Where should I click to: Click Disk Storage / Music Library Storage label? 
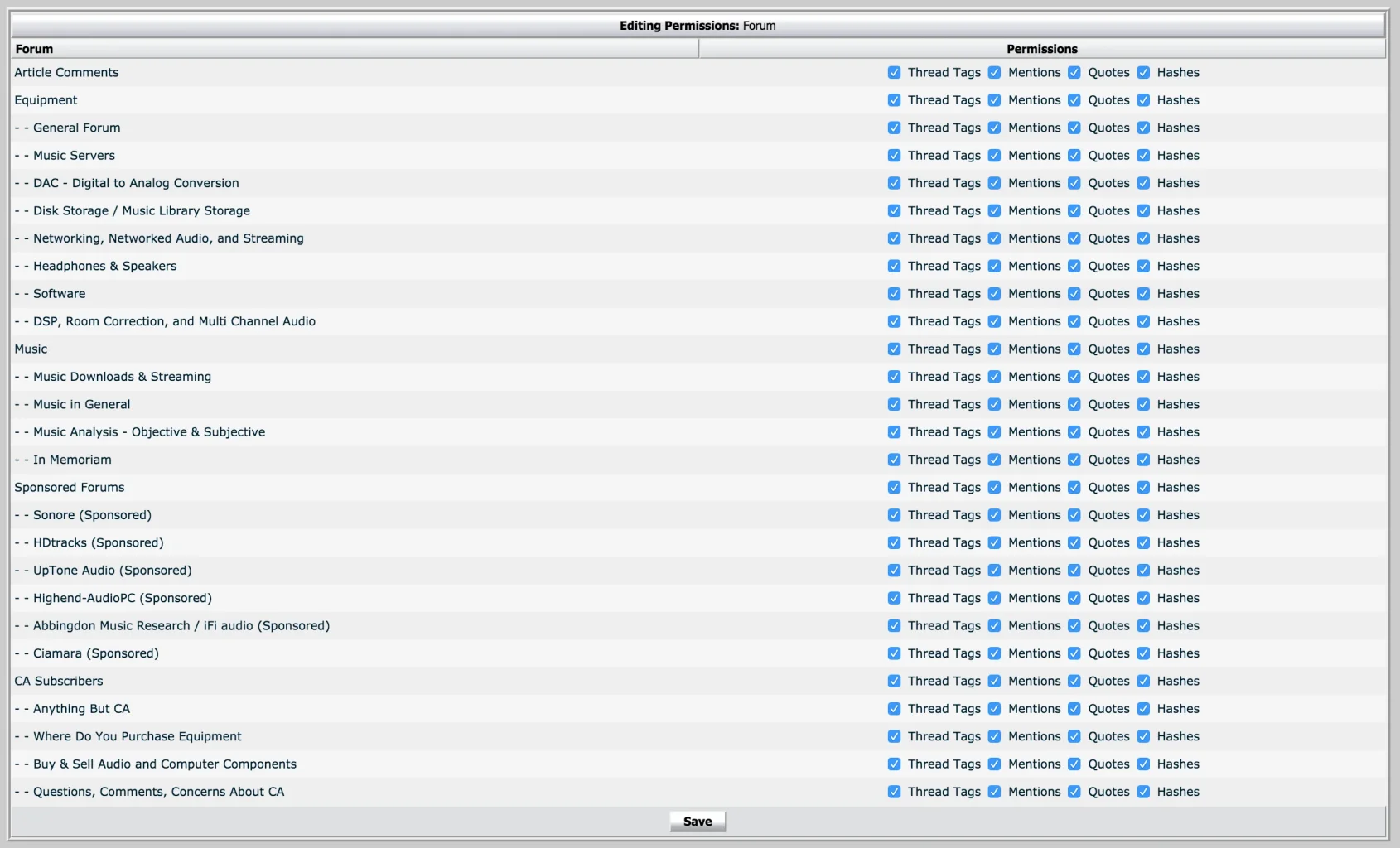142,211
